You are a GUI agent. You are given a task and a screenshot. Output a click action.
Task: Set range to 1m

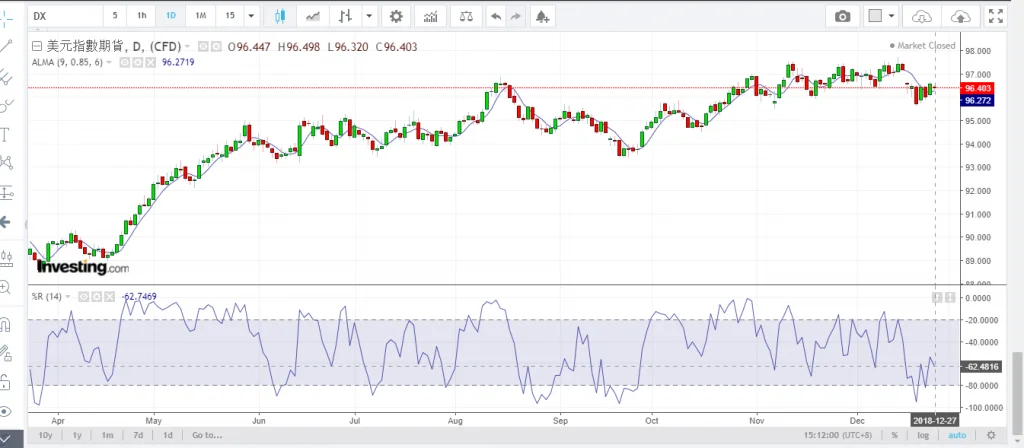tap(107, 435)
